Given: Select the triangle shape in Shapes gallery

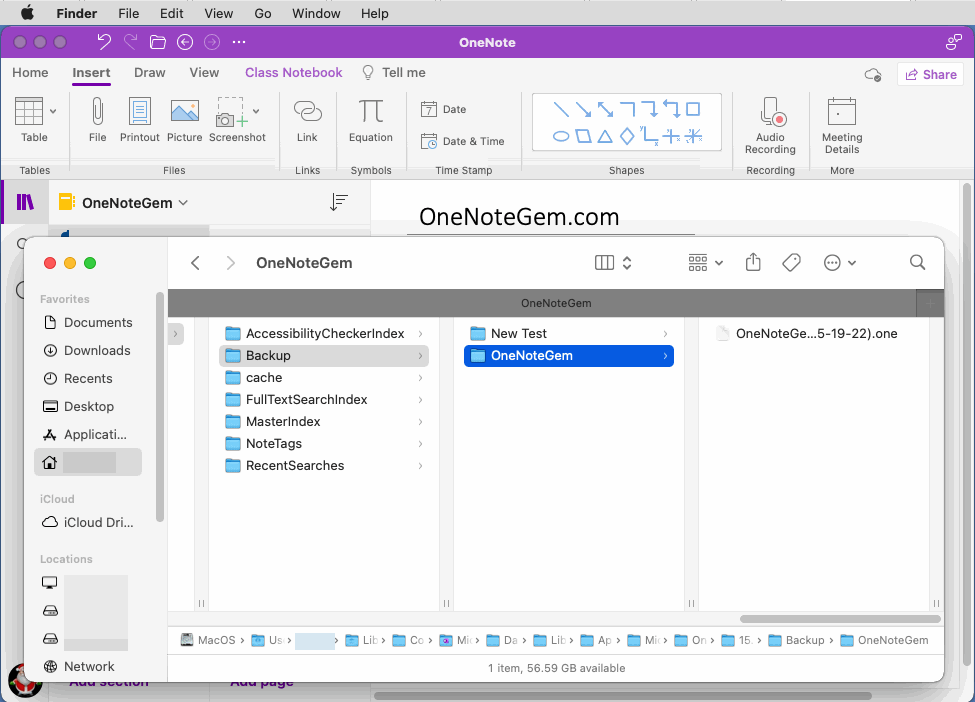Looking at the screenshot, I should tap(604, 136).
